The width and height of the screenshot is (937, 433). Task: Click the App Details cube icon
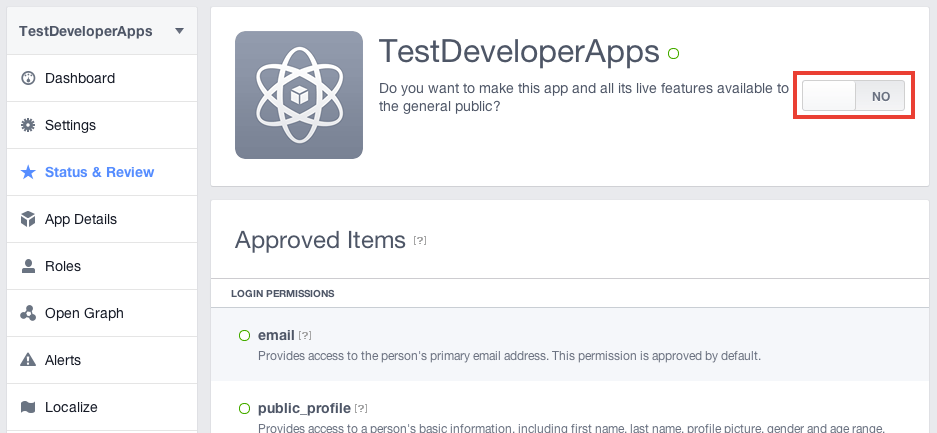point(28,219)
